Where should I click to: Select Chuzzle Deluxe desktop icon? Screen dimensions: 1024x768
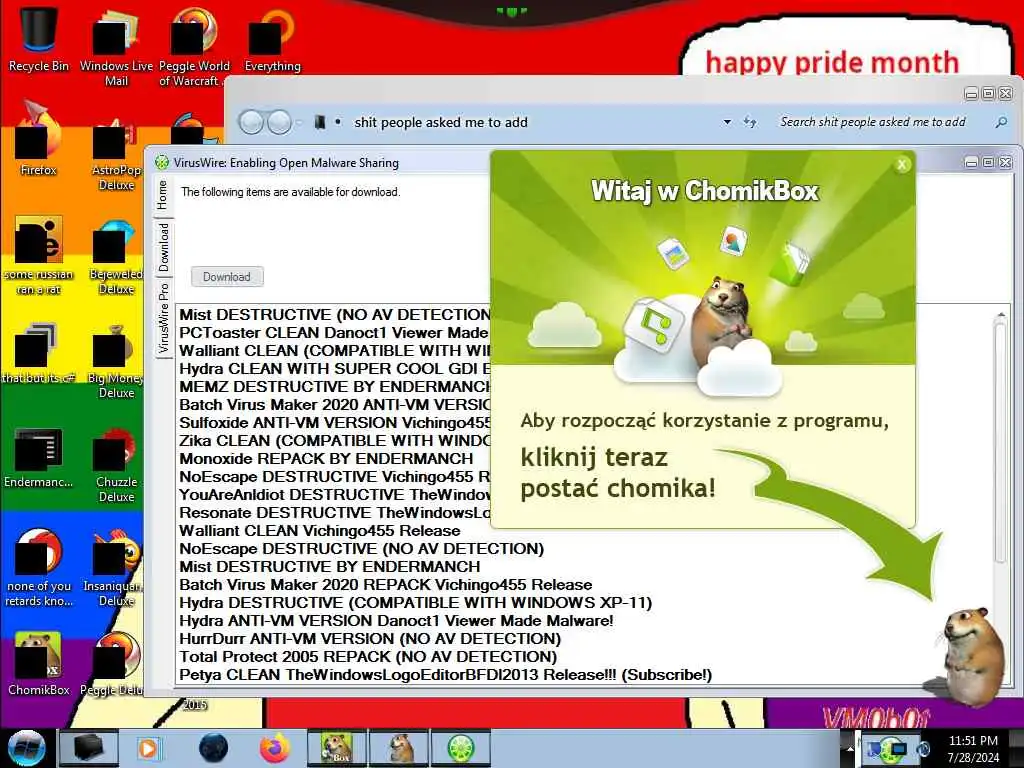click(x=116, y=465)
